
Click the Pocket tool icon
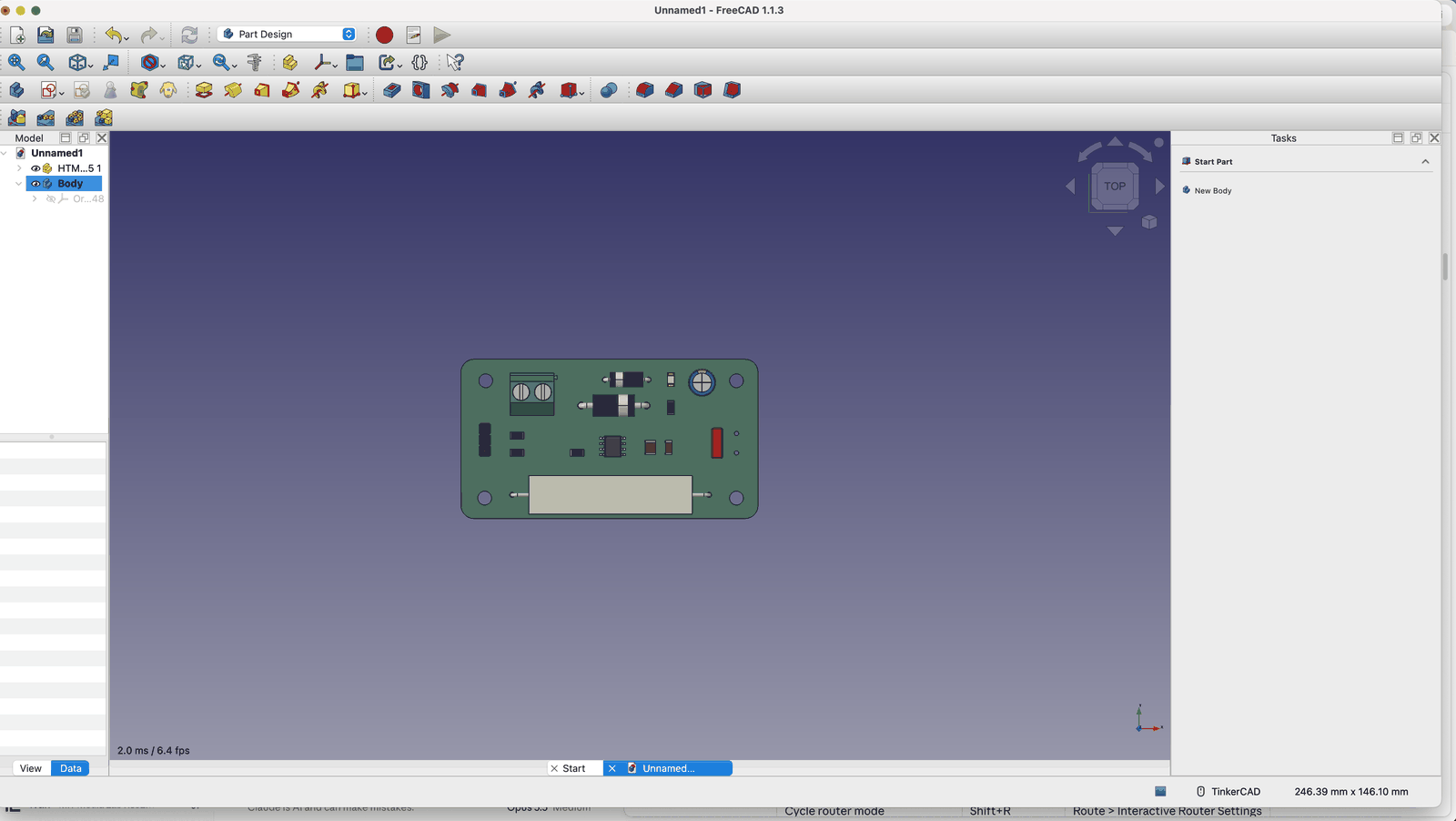click(x=391, y=90)
